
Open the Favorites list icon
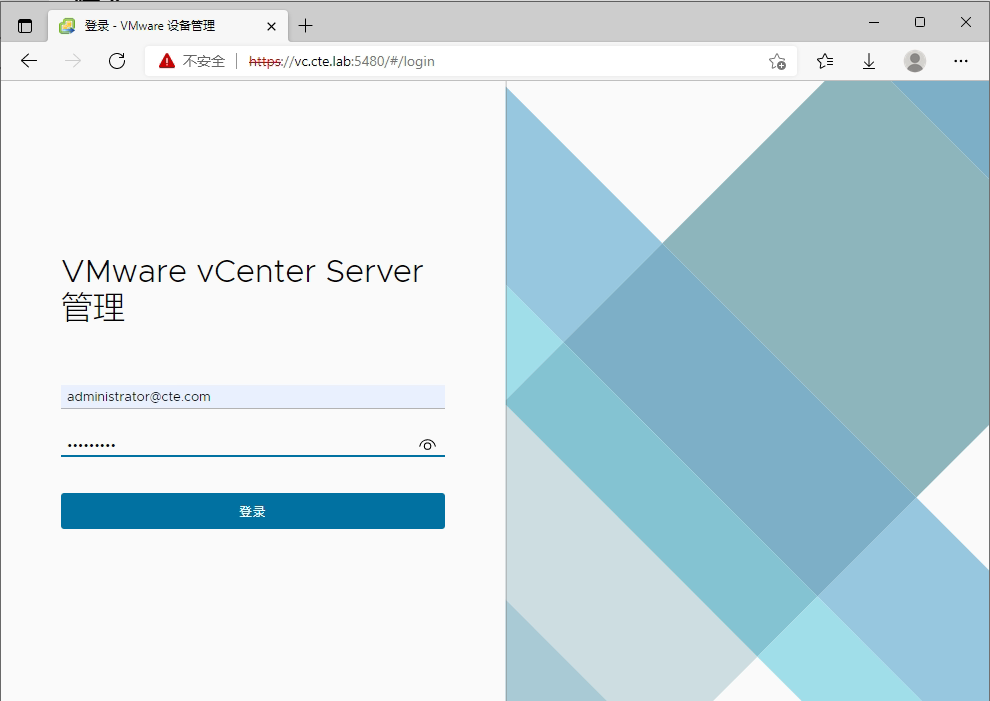coord(823,61)
